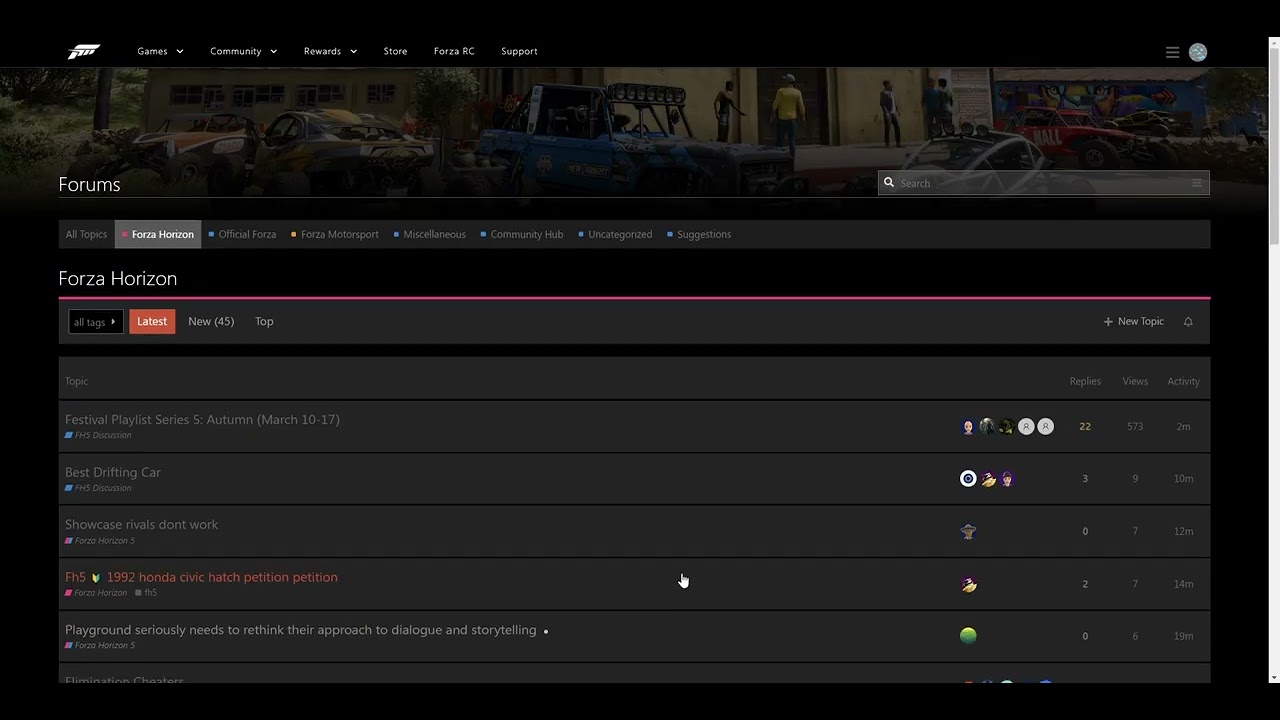Click the Forums page heading

coord(89,184)
